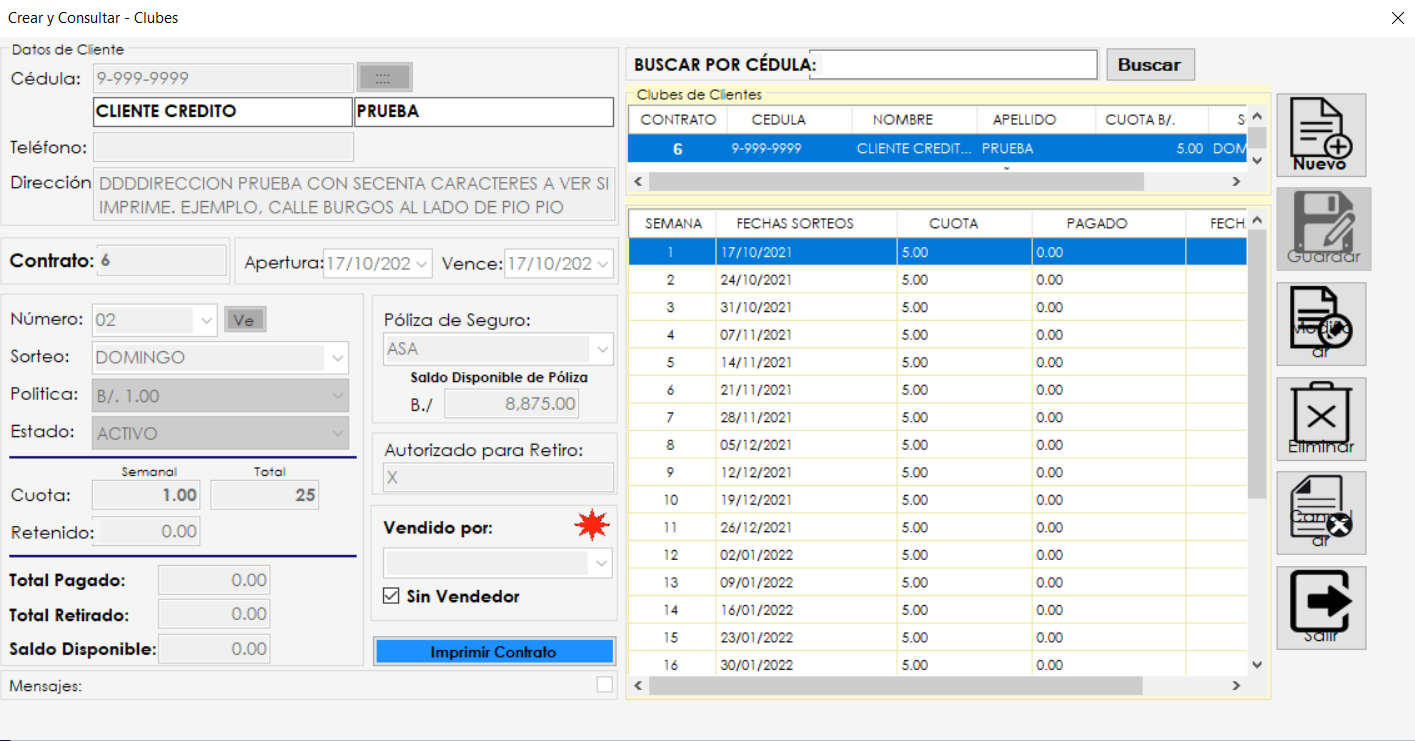Click the APELLIDO column header
Screen dimensions: 1415x741
click(x=1037, y=120)
